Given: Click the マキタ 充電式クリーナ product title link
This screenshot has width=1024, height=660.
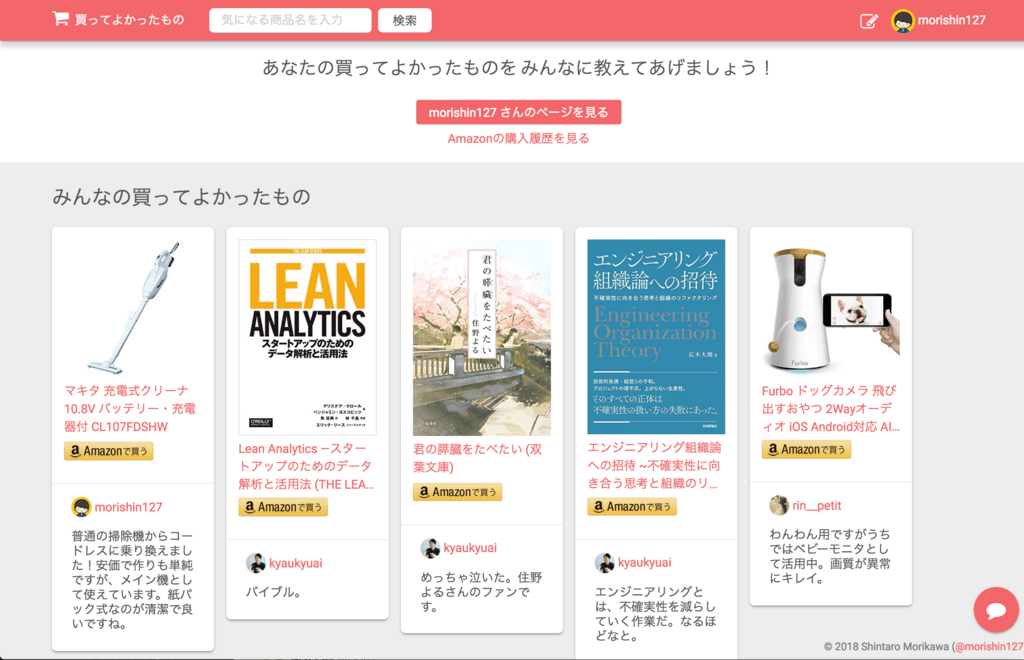Looking at the screenshot, I should [x=130, y=409].
